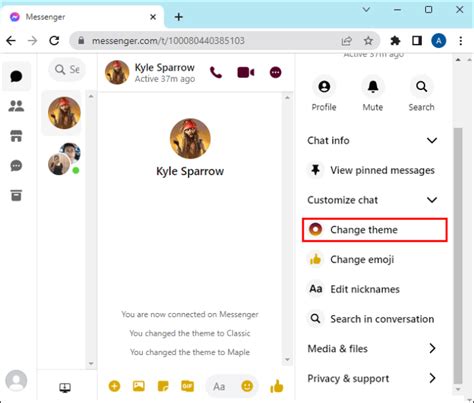Click the 'You changed the theme to Maple' text
The image size is (474, 403).
pos(190,352)
